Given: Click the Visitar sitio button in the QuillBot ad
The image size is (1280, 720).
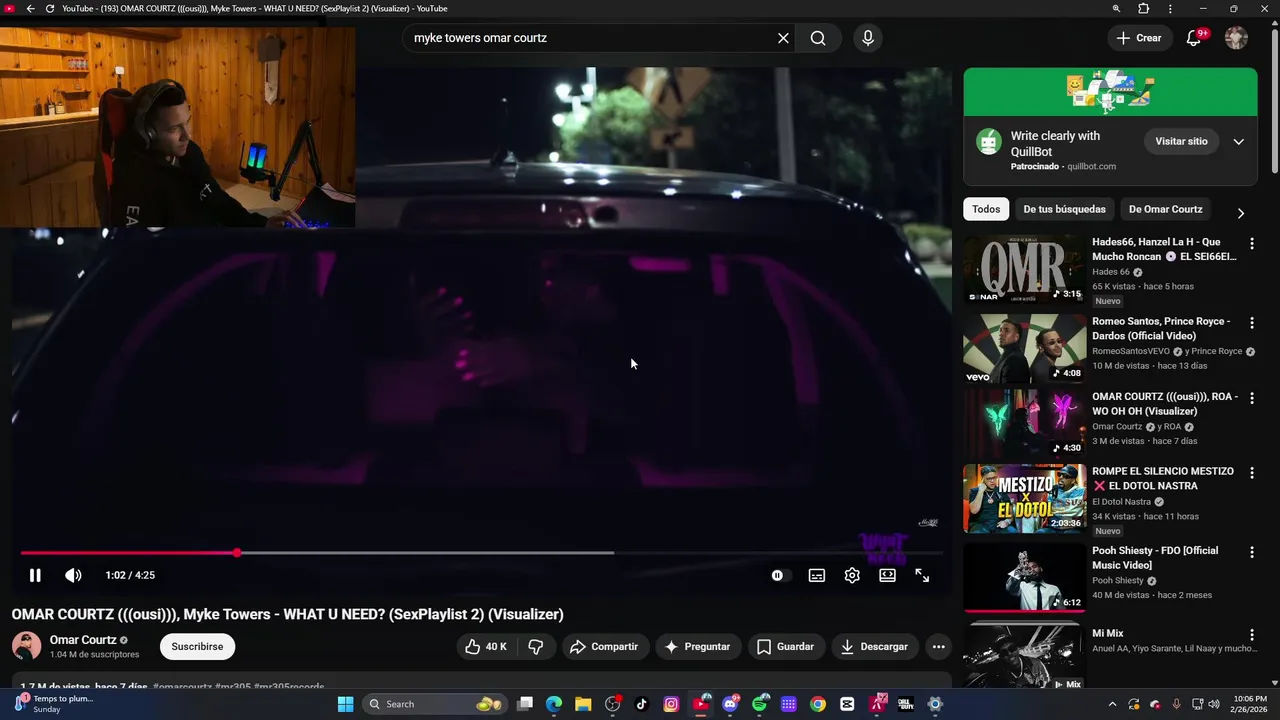Looking at the screenshot, I should 1181,141.
